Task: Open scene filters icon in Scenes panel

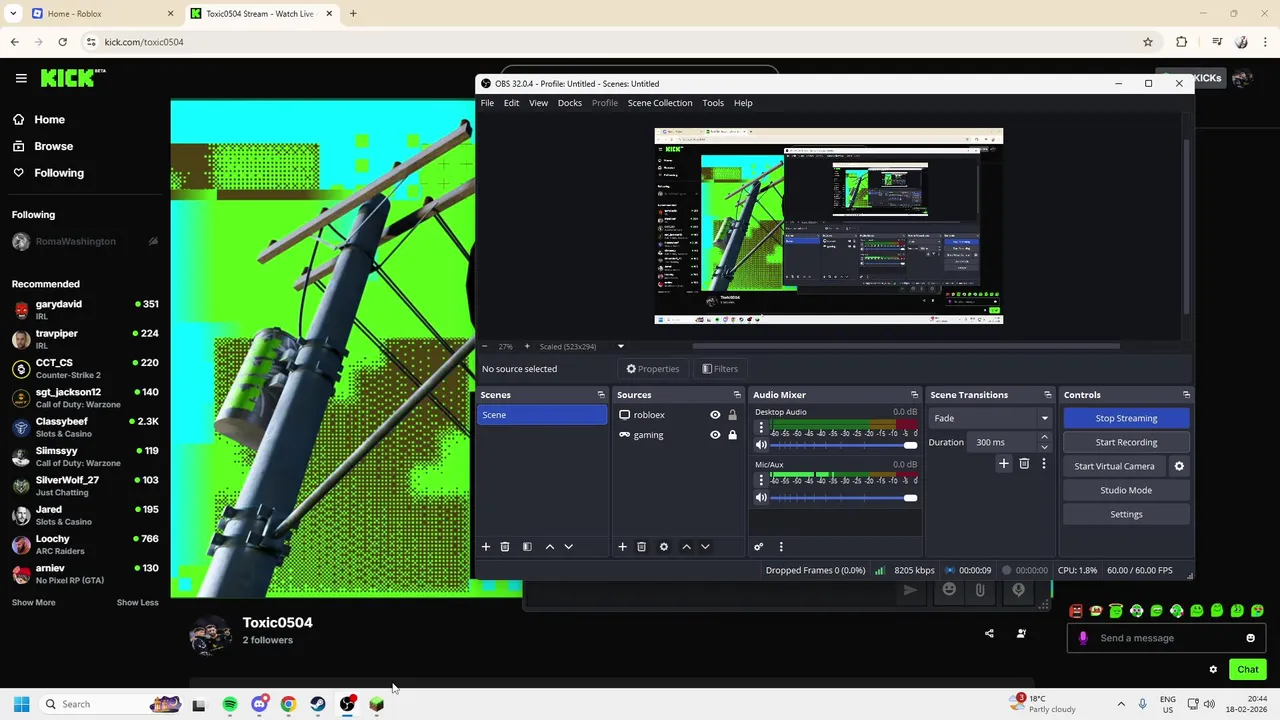Action: click(x=527, y=547)
